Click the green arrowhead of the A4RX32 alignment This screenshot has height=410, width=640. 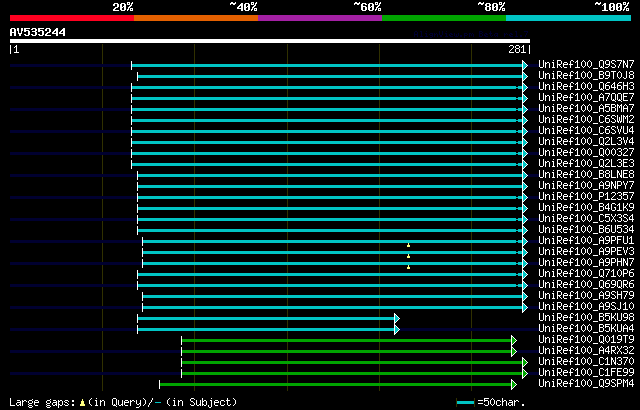(514, 352)
